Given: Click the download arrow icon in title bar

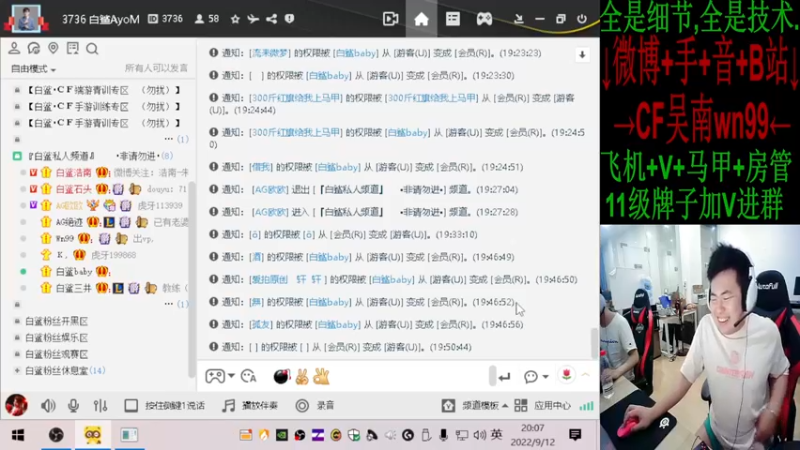Looking at the screenshot, I should click(x=518, y=19).
